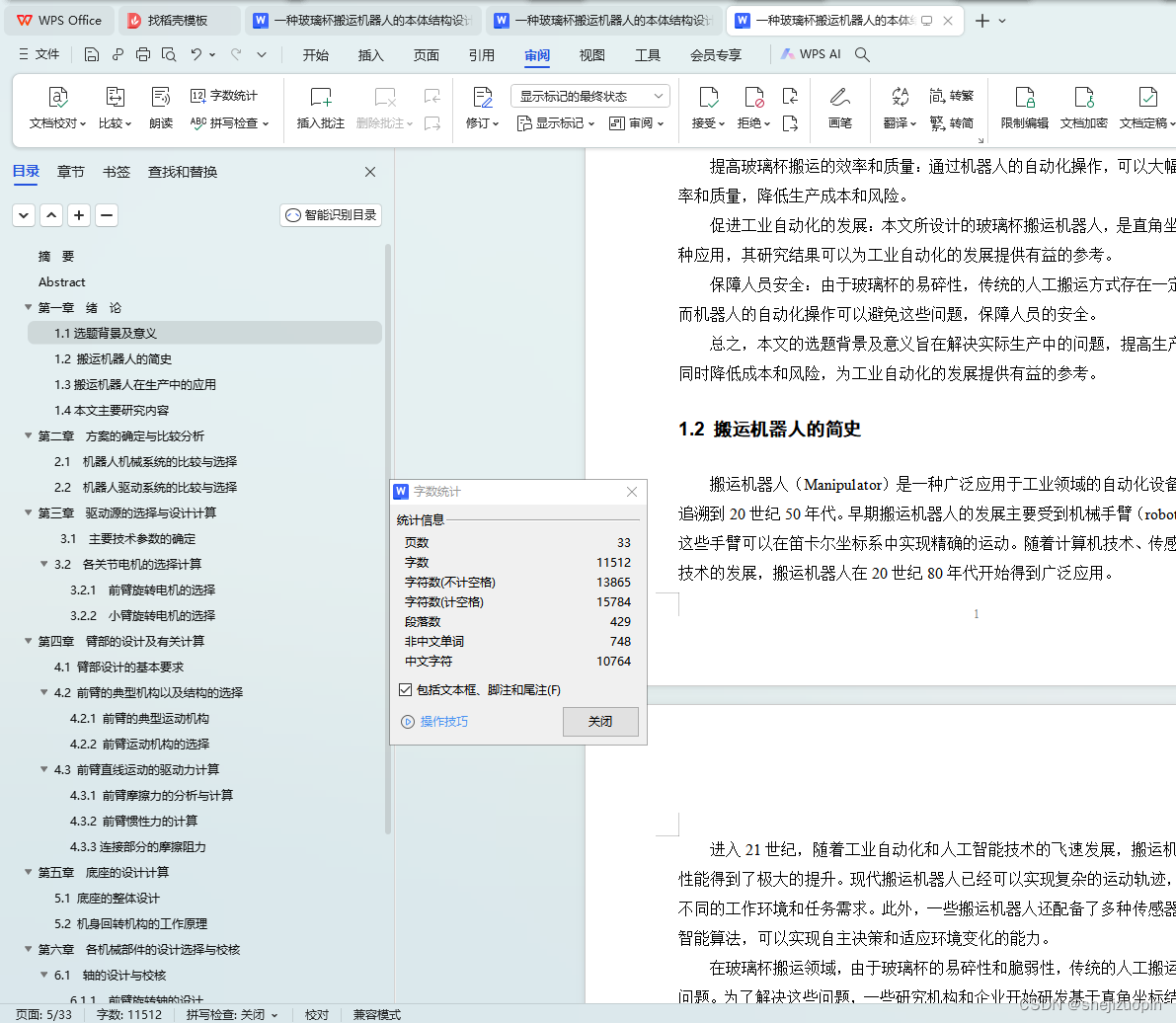1176x1023 pixels.
Task: Collapse the 3.2 各关节电机的选择计算 node
Action: (x=44, y=563)
